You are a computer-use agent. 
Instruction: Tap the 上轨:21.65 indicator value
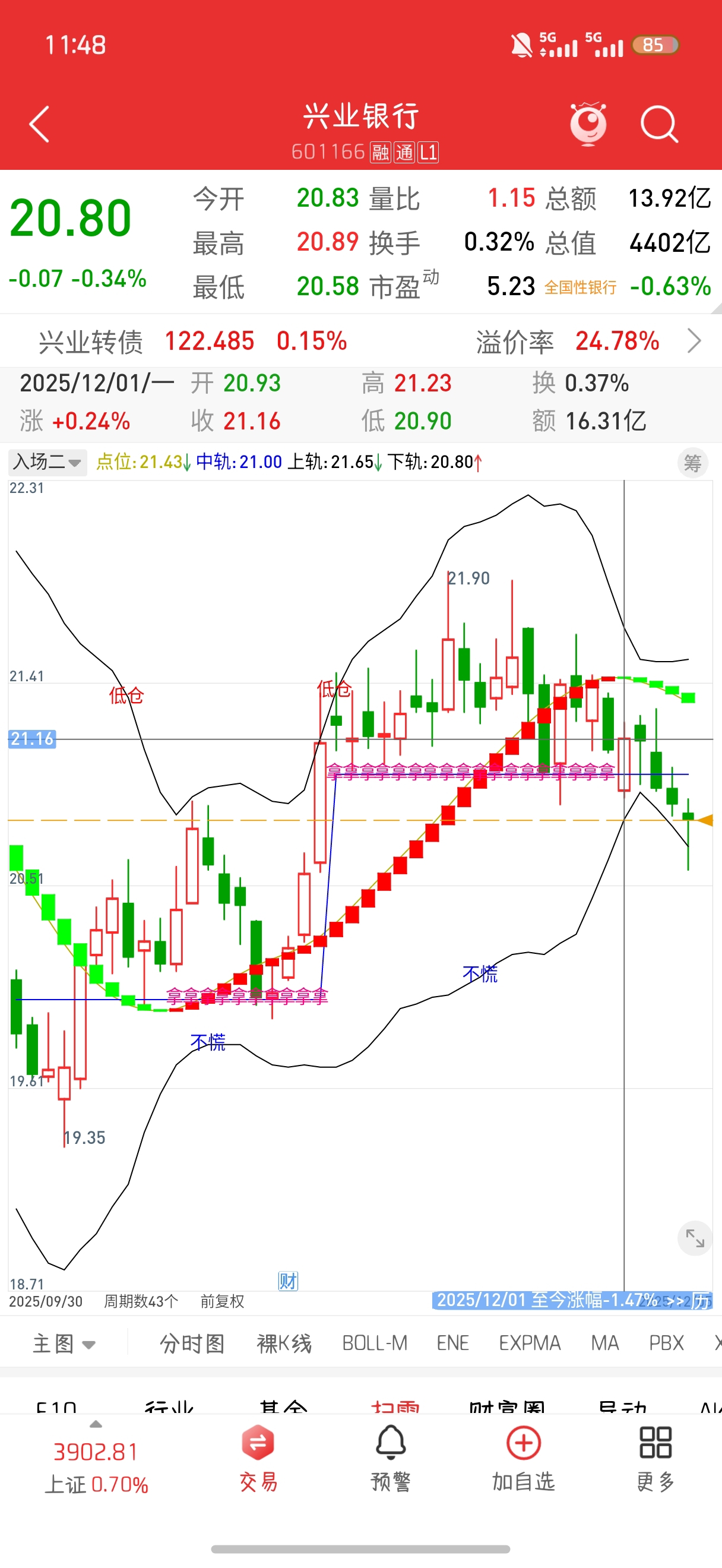(x=334, y=462)
